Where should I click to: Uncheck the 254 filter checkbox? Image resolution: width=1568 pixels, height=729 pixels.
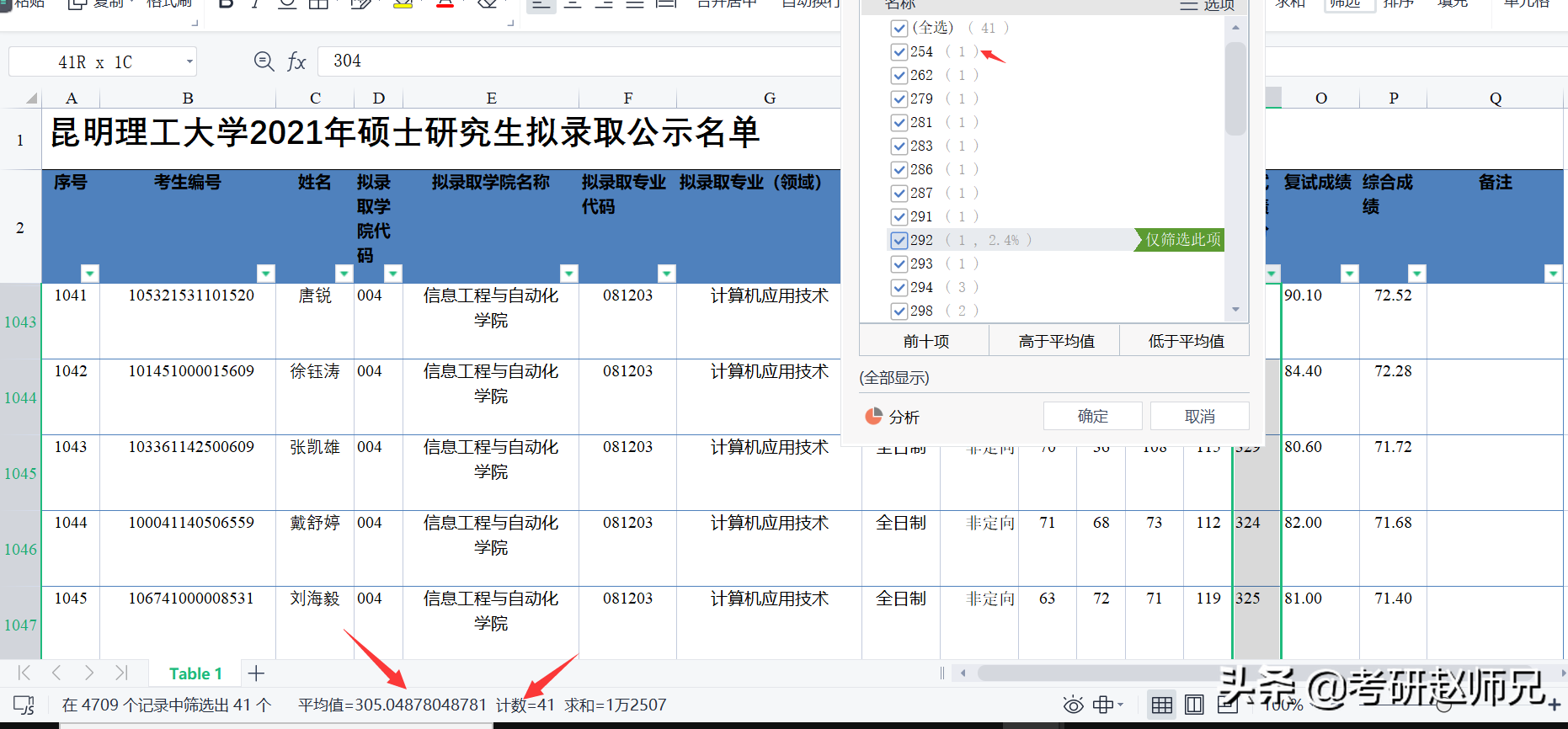899,51
